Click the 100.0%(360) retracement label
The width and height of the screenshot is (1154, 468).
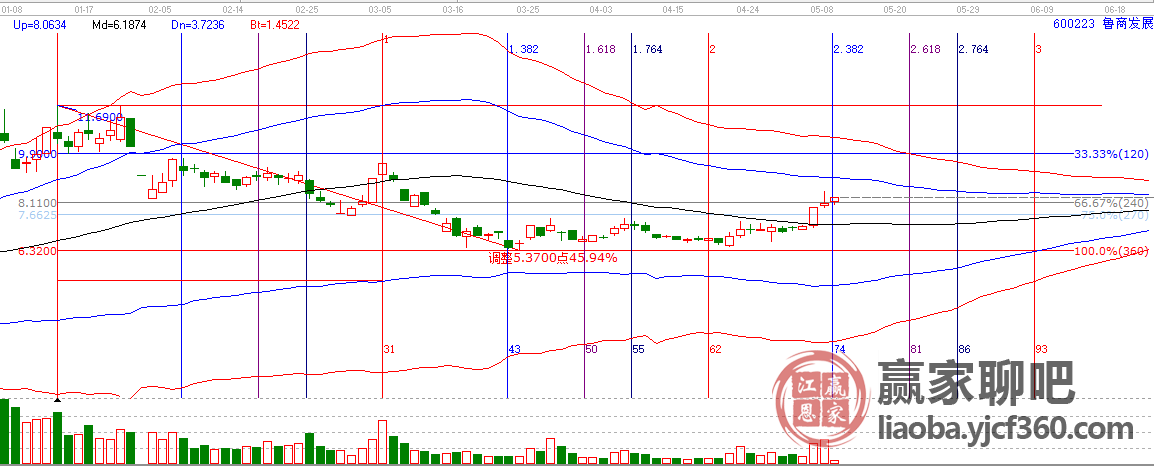point(1111,252)
